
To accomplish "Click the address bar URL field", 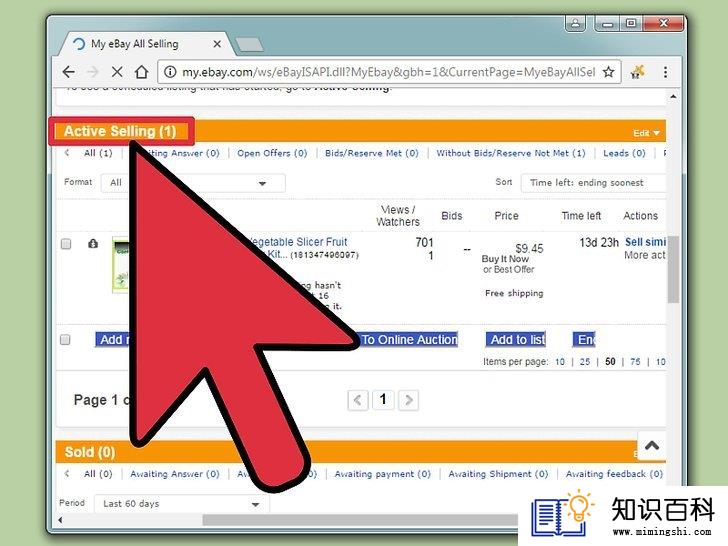I will [x=388, y=72].
